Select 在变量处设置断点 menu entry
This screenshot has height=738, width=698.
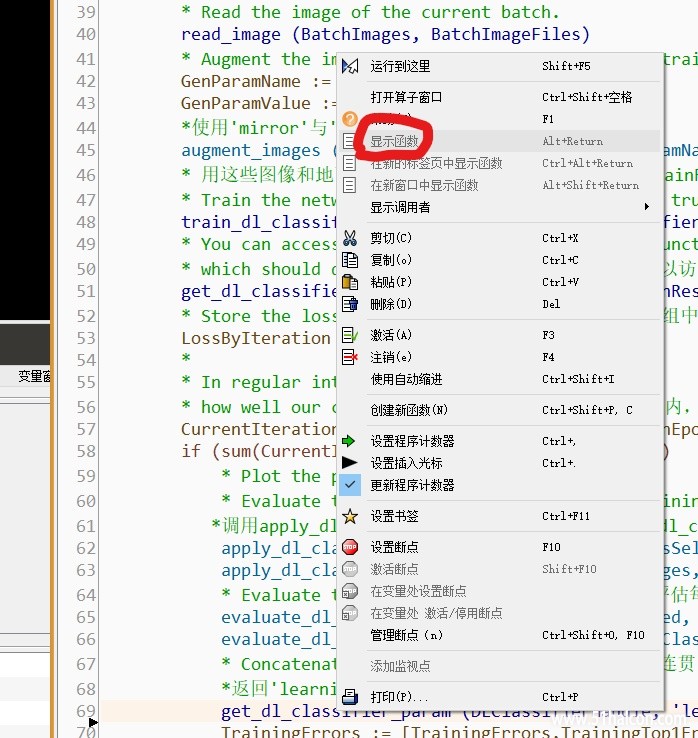tap(500, 591)
